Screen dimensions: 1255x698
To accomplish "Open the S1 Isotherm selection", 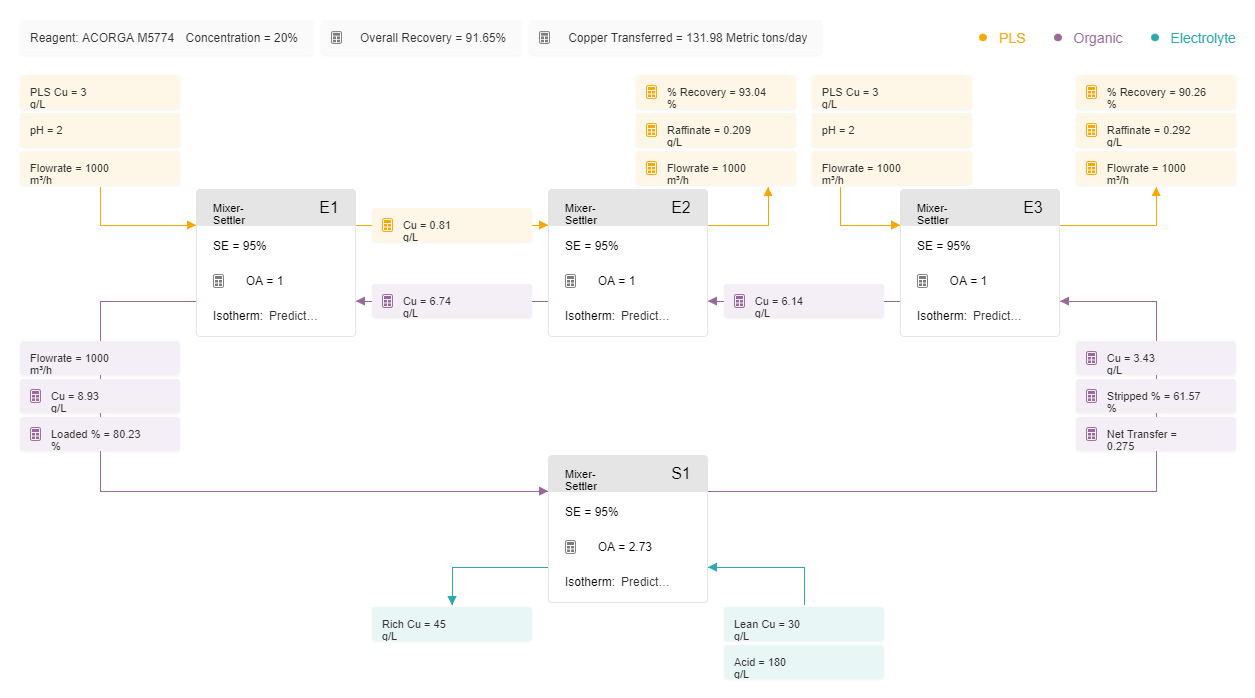I will tap(618, 582).
